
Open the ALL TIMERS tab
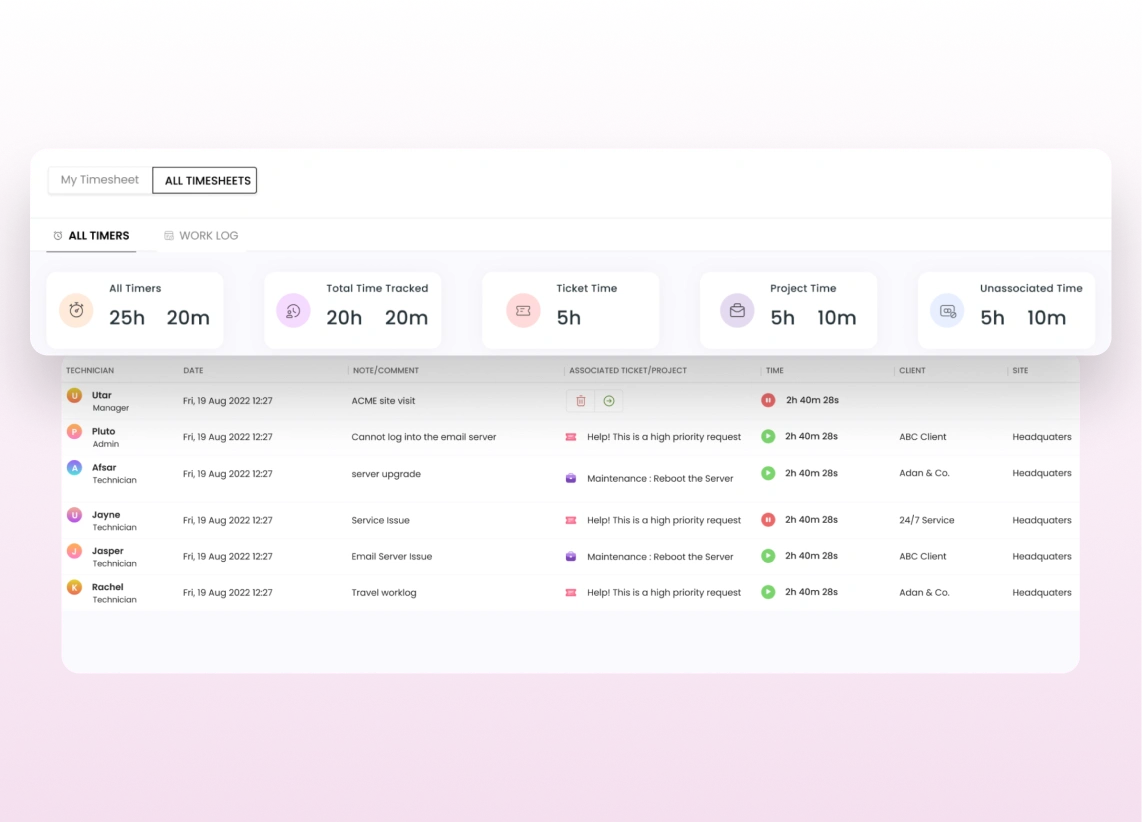coord(91,236)
